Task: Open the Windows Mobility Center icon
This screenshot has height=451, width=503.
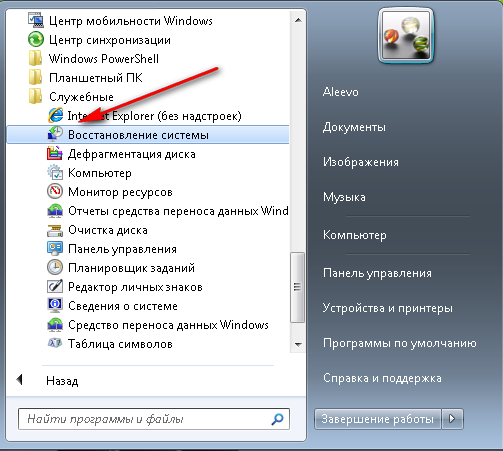Action: point(36,20)
